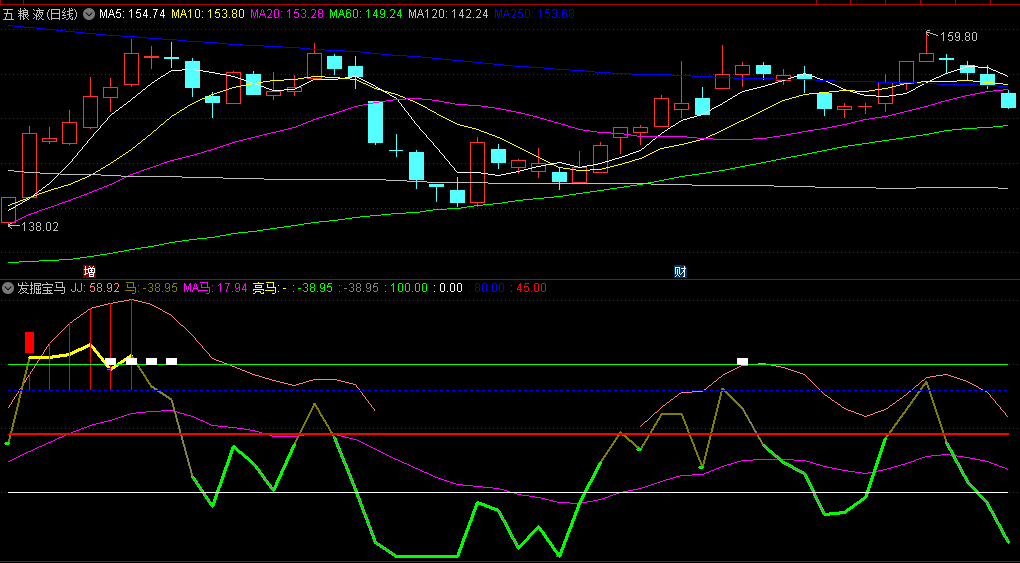Click the white 0.00 indicator value
The width and height of the screenshot is (1020, 563).
448,288
